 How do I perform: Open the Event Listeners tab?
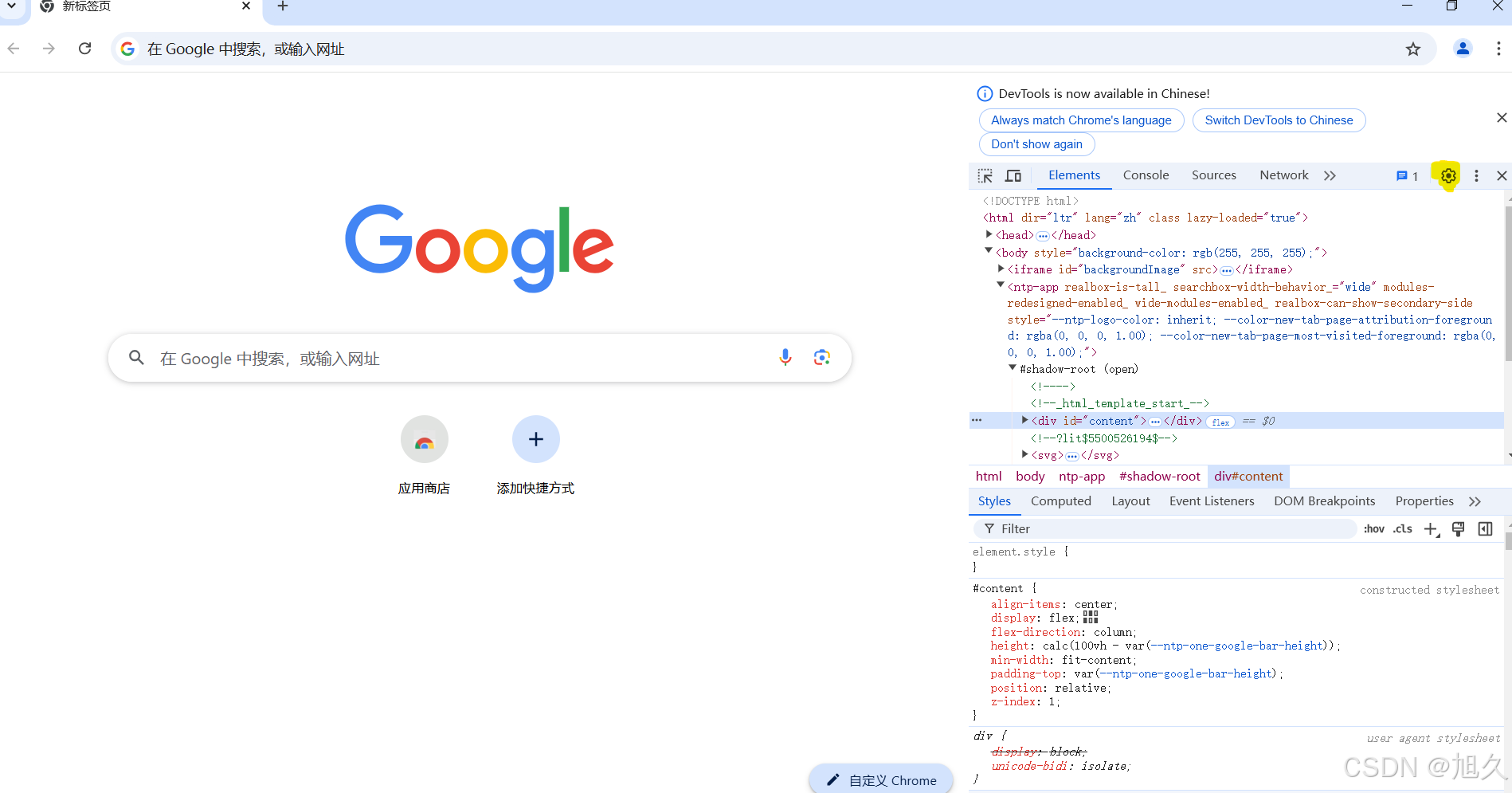click(1212, 501)
